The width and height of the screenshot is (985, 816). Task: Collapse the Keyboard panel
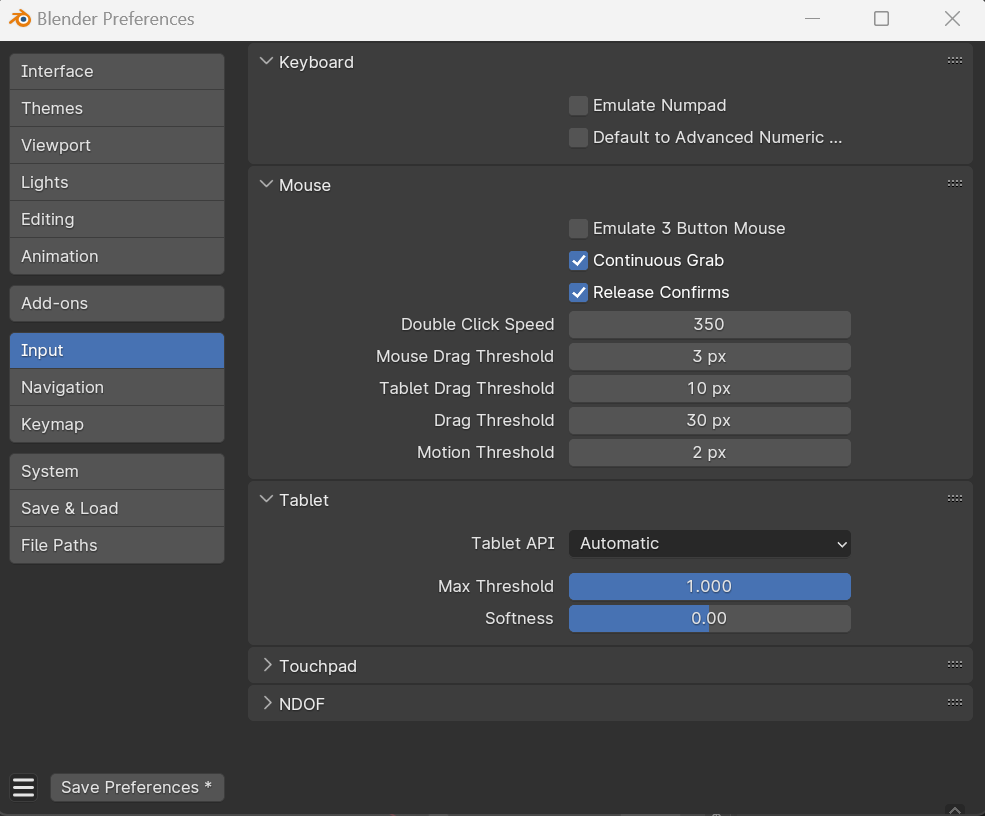[x=266, y=62]
